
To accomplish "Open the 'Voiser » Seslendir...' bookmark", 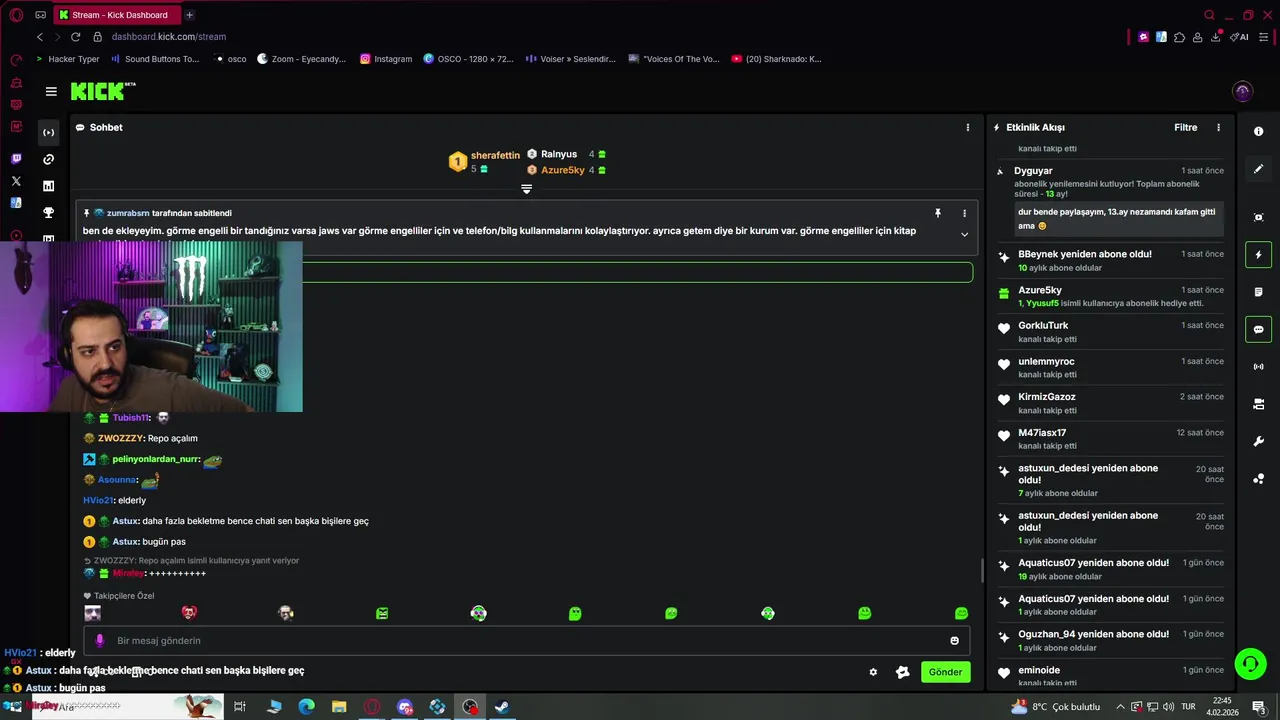I will (x=570, y=59).
